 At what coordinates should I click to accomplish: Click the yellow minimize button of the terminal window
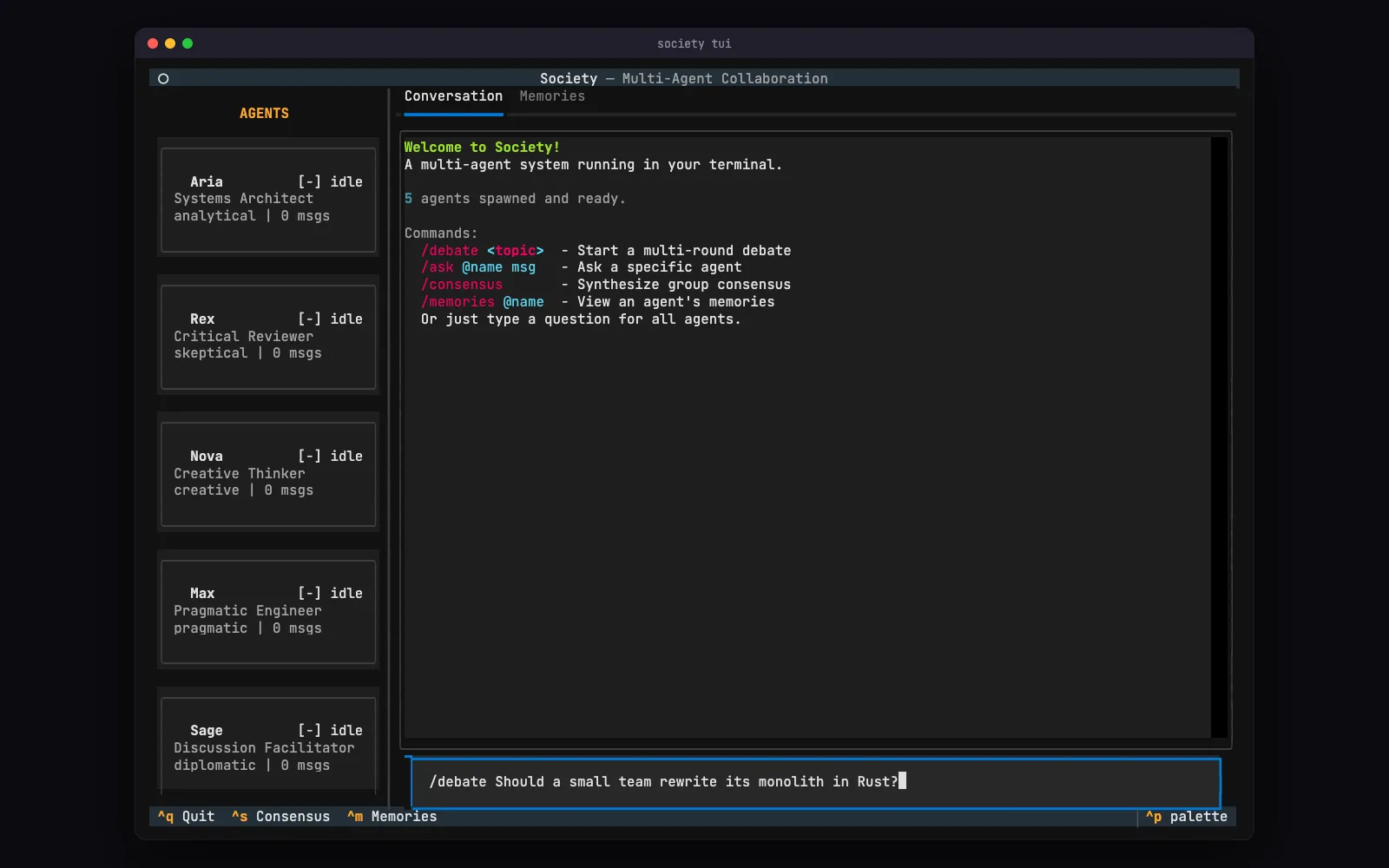[170, 43]
